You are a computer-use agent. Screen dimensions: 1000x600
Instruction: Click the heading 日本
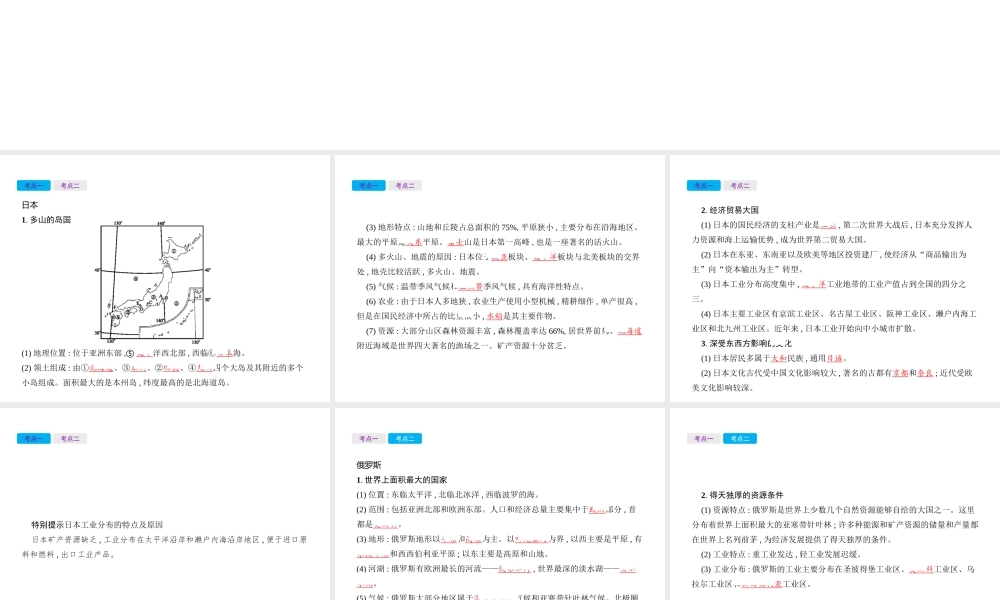30,205
